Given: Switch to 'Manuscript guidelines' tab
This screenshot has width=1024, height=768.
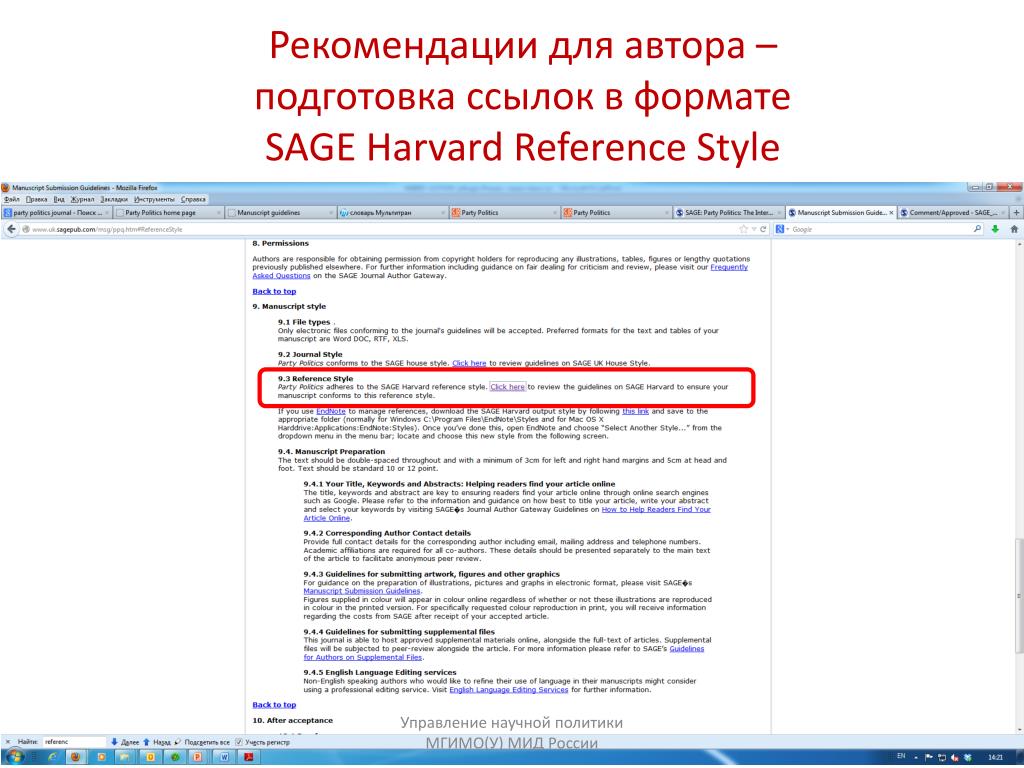Looking at the screenshot, I should coord(280,212).
